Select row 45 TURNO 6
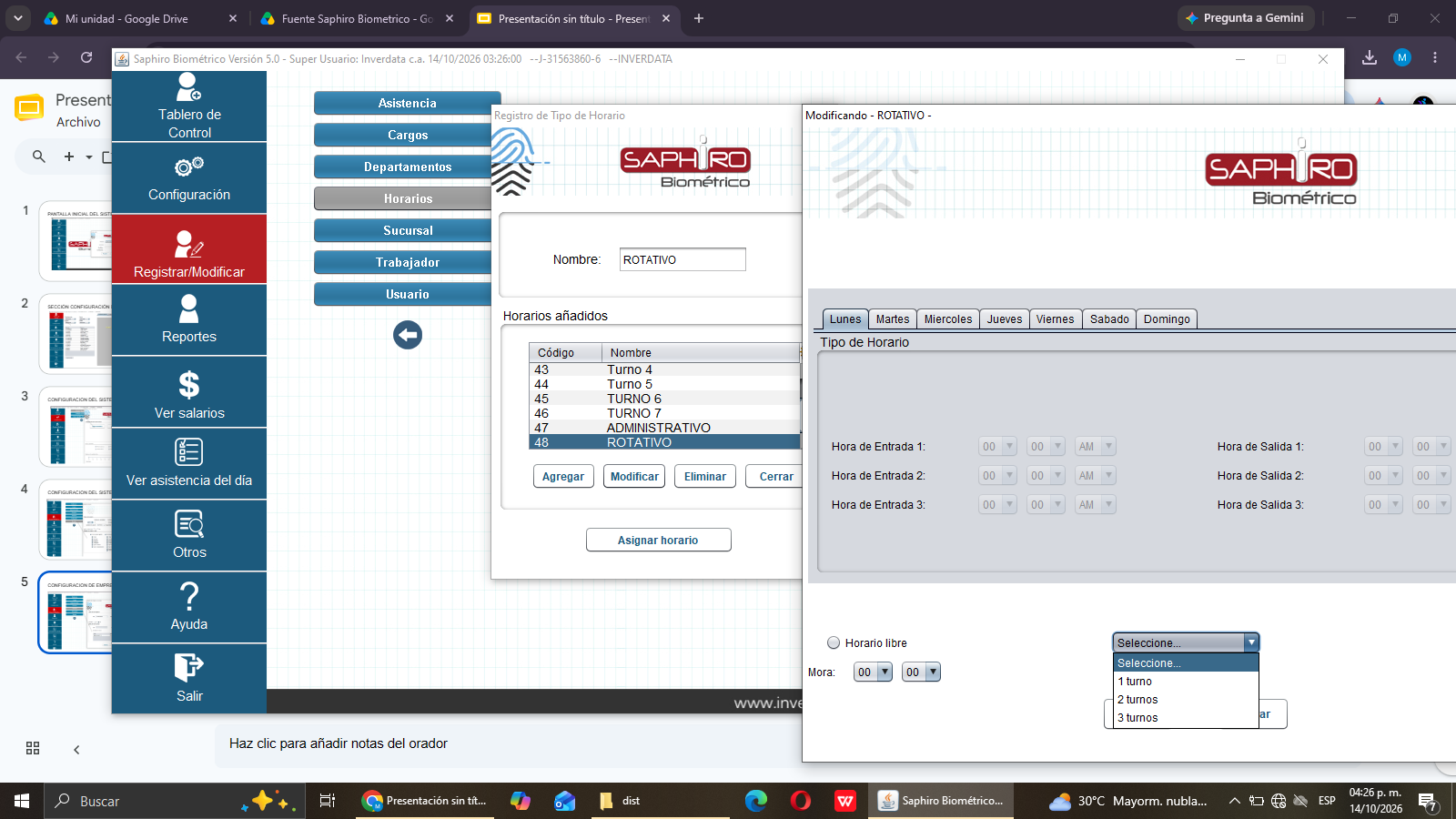Viewport: 1456px width, 819px height. pos(664,399)
